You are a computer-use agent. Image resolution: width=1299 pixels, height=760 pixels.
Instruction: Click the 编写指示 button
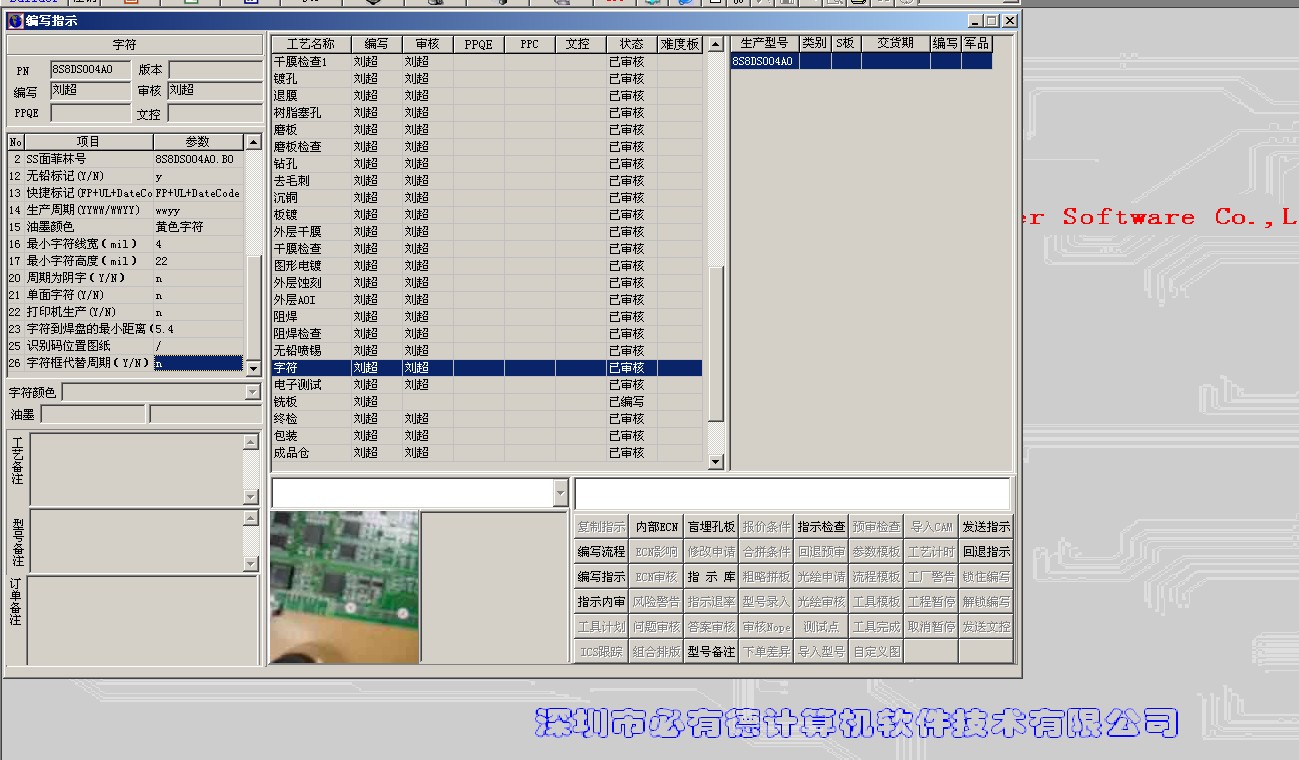tap(601, 576)
